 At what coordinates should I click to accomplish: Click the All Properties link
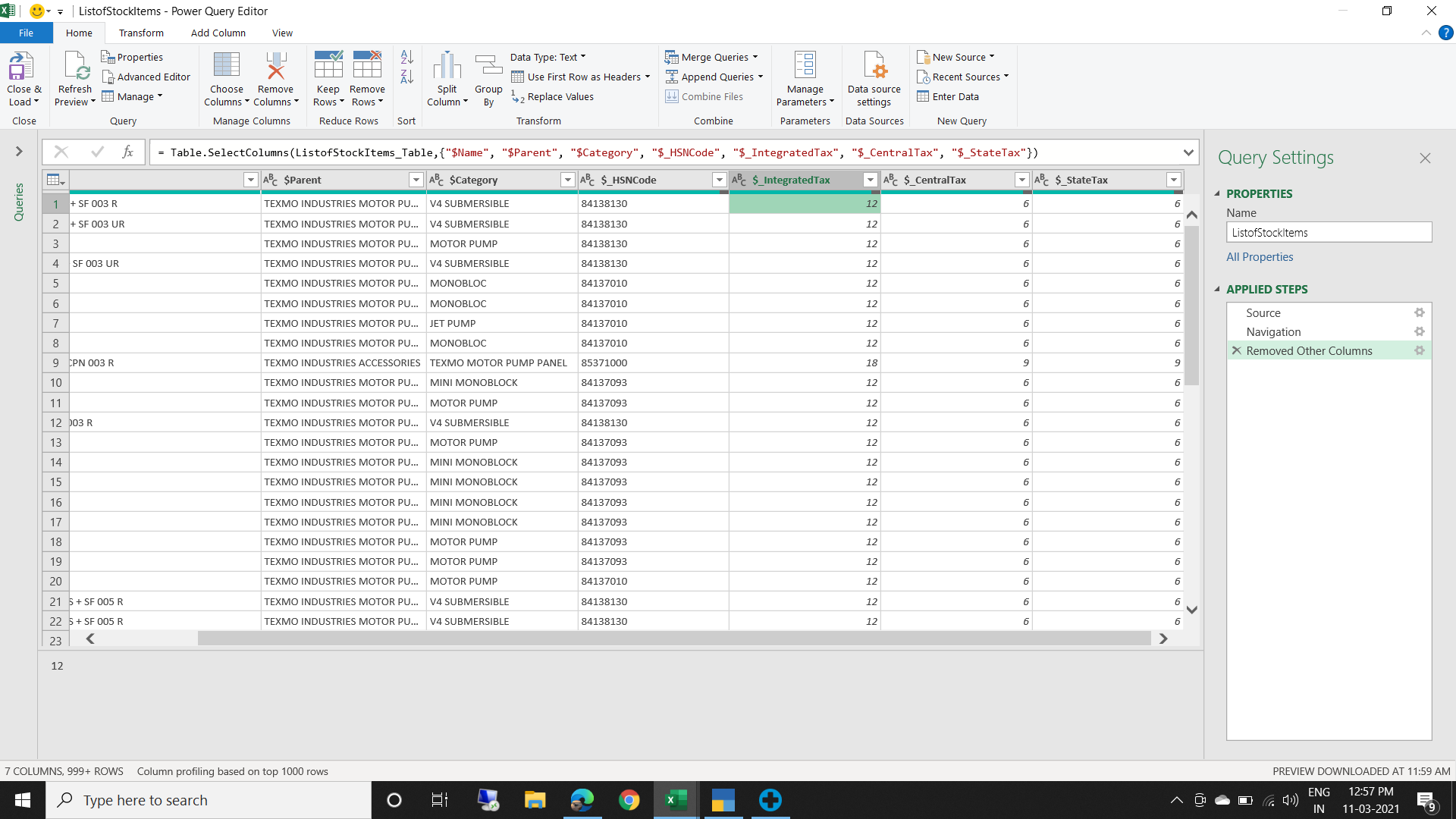pos(1260,256)
